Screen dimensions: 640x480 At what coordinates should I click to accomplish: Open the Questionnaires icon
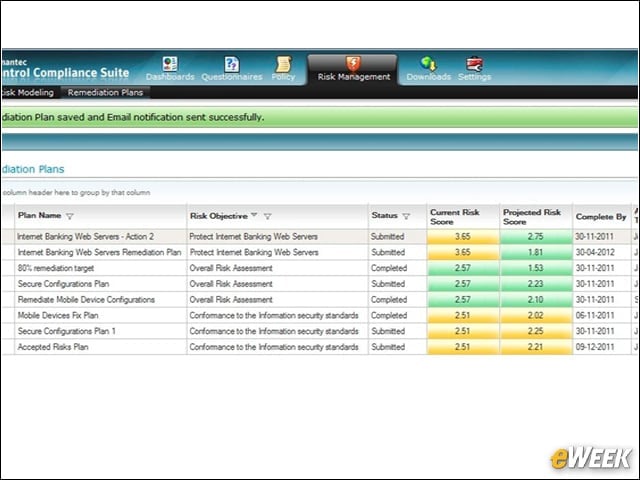[x=231, y=64]
